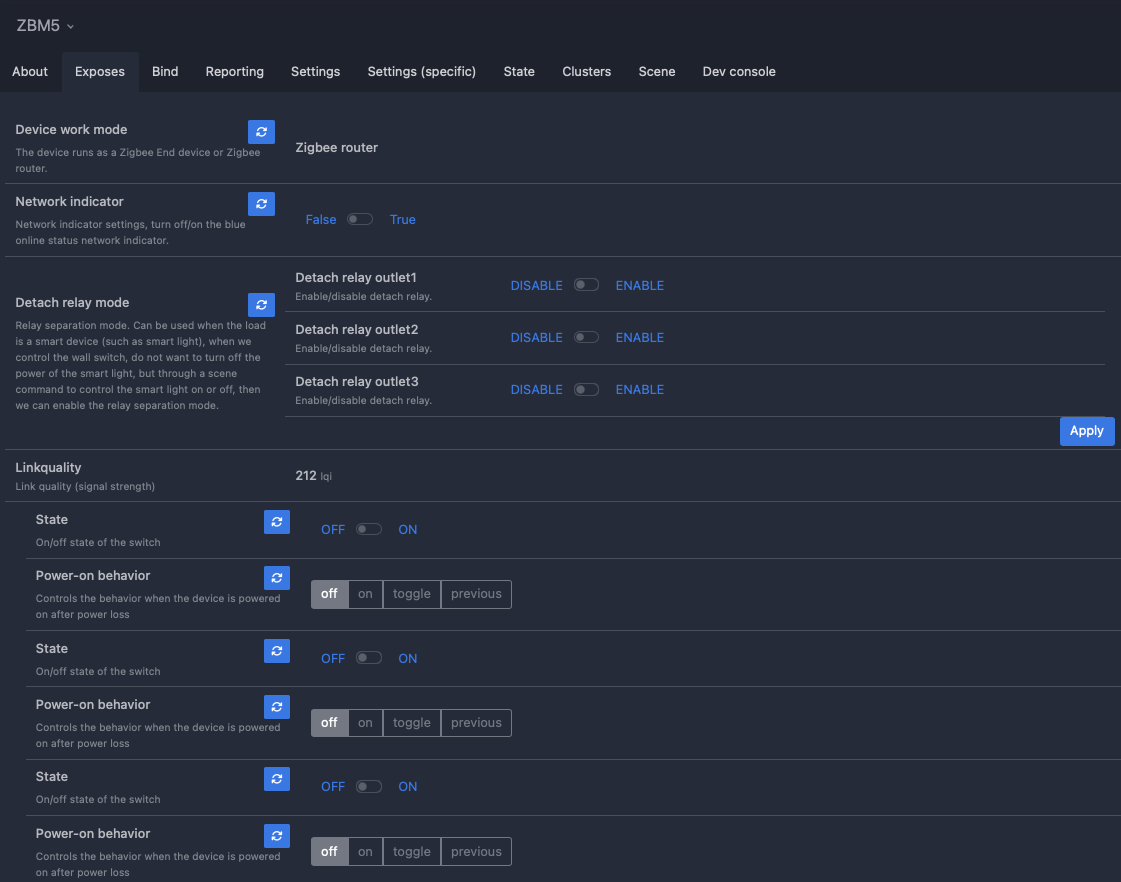Screen dimensions: 1121x882
Task: Click DISABLE for Detach relay outlet3
Action: [536, 390]
